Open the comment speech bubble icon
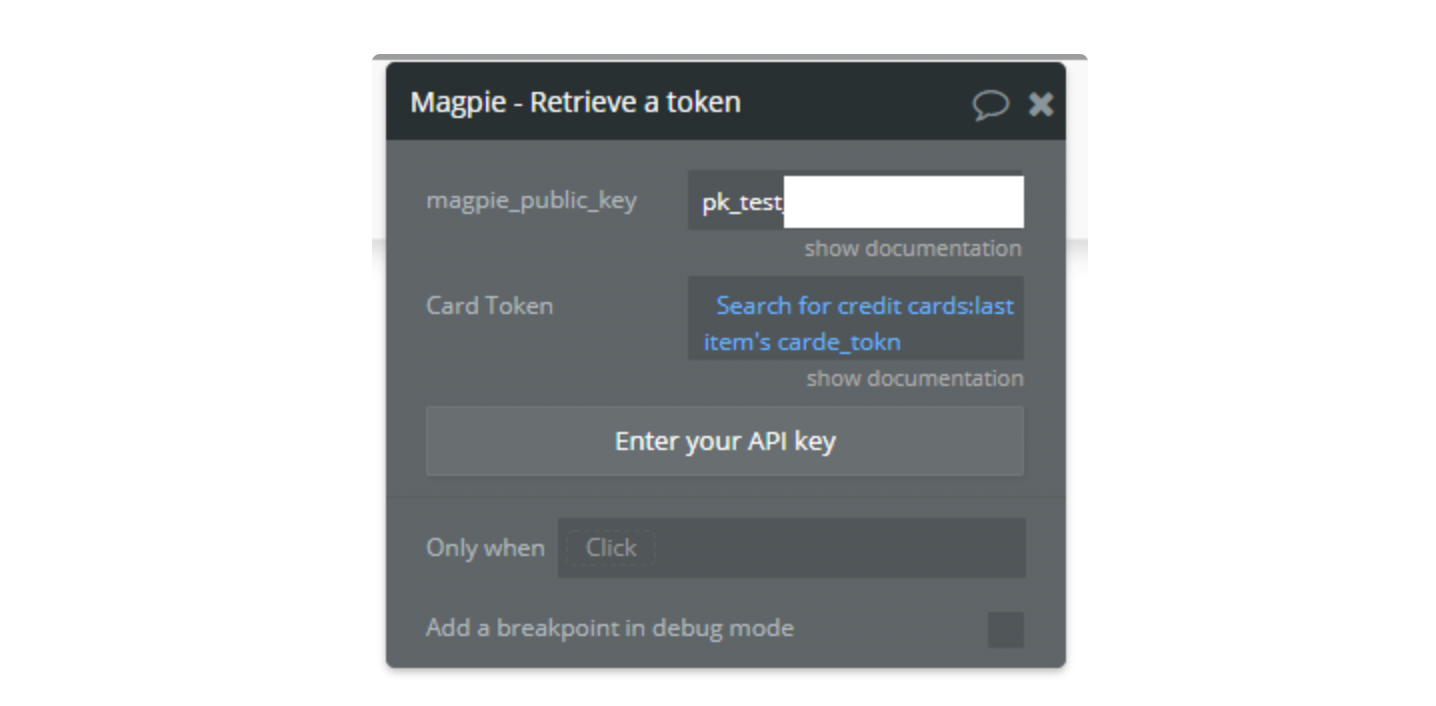 point(990,104)
